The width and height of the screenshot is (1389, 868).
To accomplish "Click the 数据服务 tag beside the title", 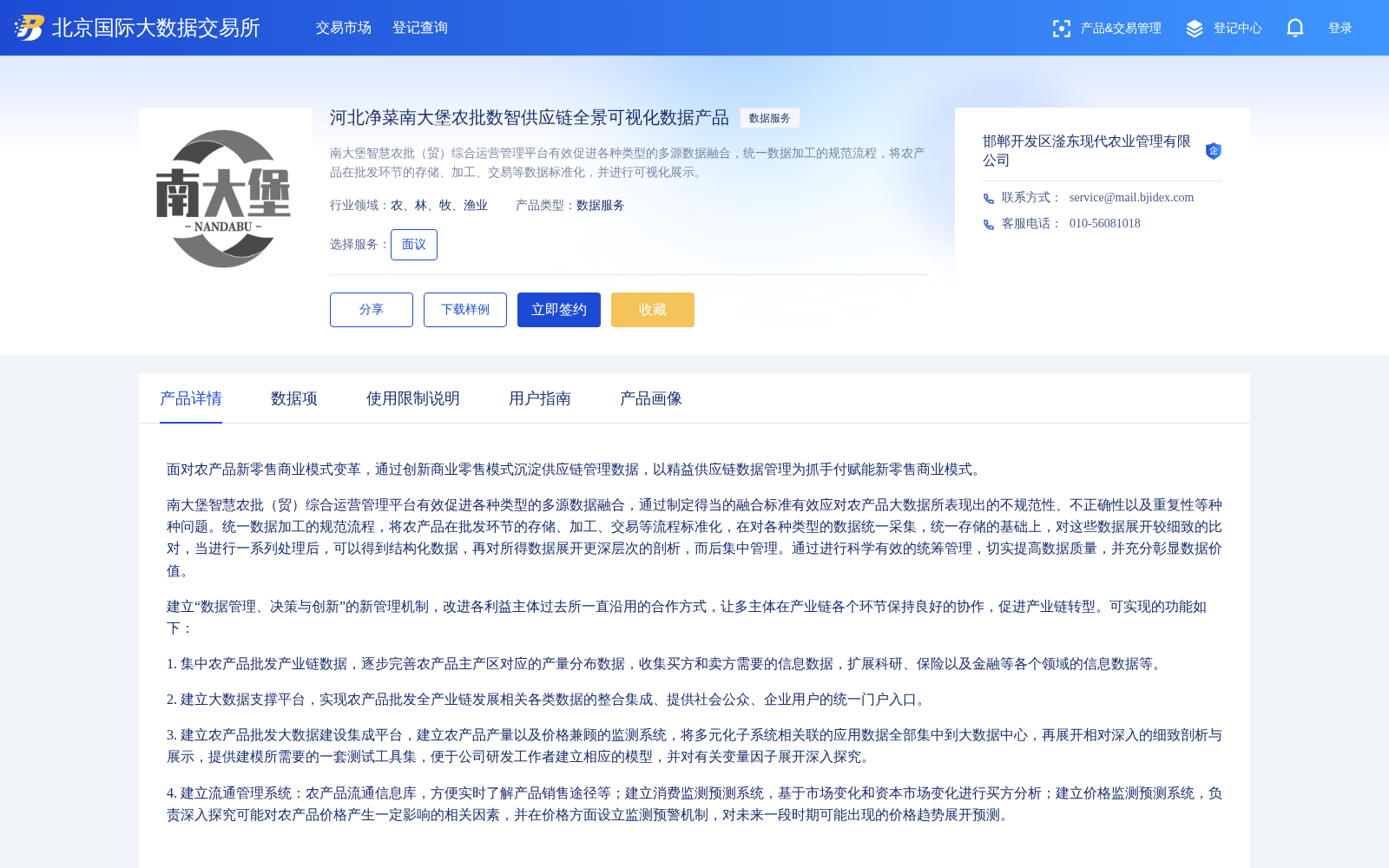I will click(x=770, y=118).
